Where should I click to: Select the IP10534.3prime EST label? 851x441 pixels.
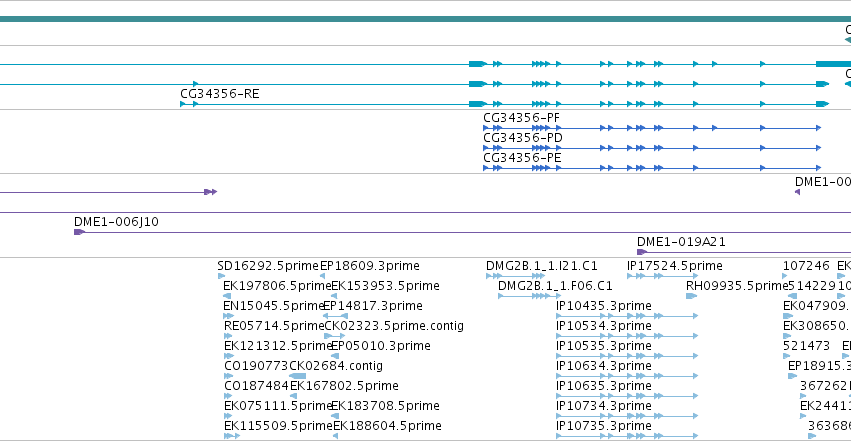pos(604,326)
